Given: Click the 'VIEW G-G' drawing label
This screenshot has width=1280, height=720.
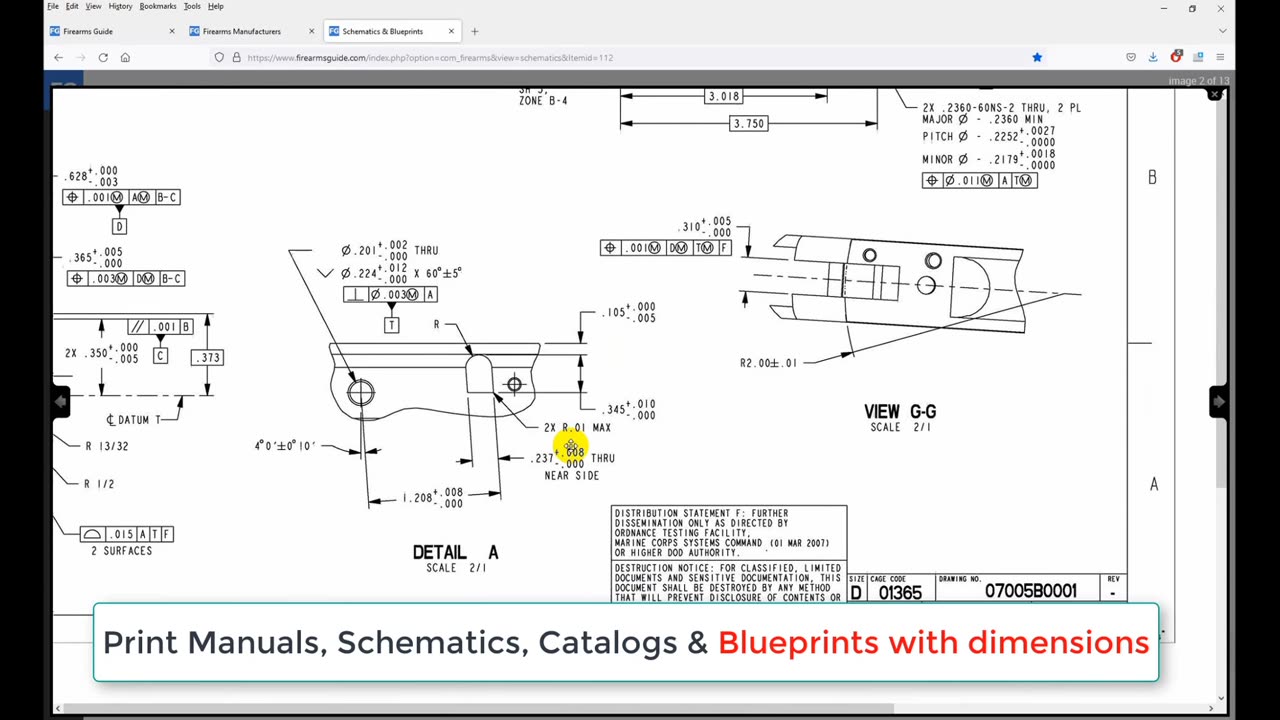Looking at the screenshot, I should point(900,411).
